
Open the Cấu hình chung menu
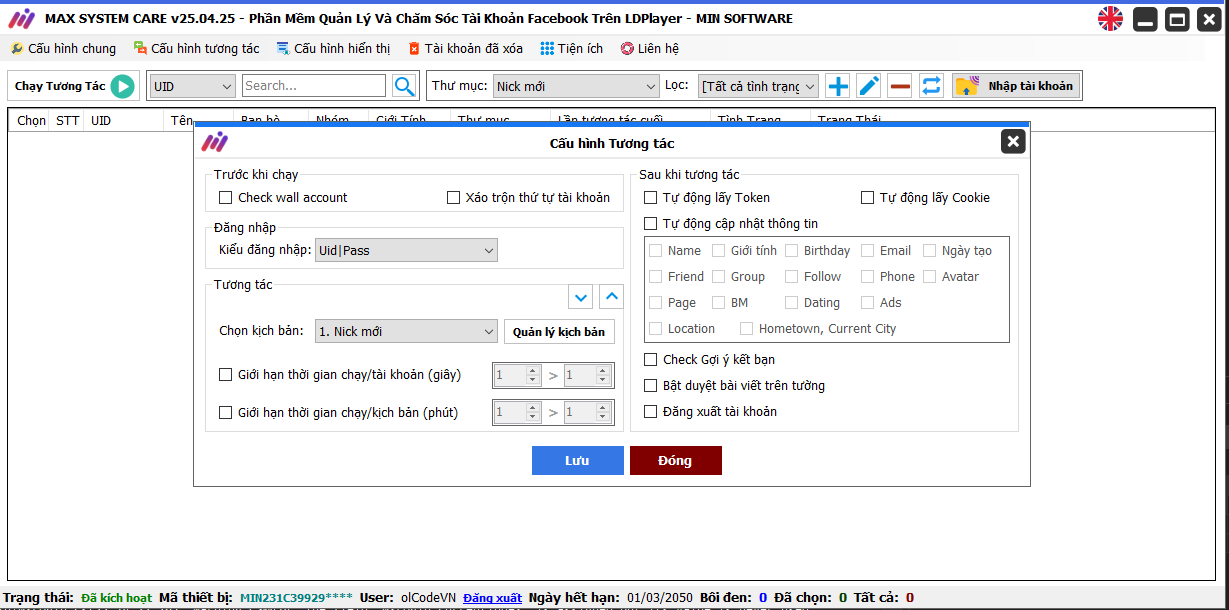63,48
